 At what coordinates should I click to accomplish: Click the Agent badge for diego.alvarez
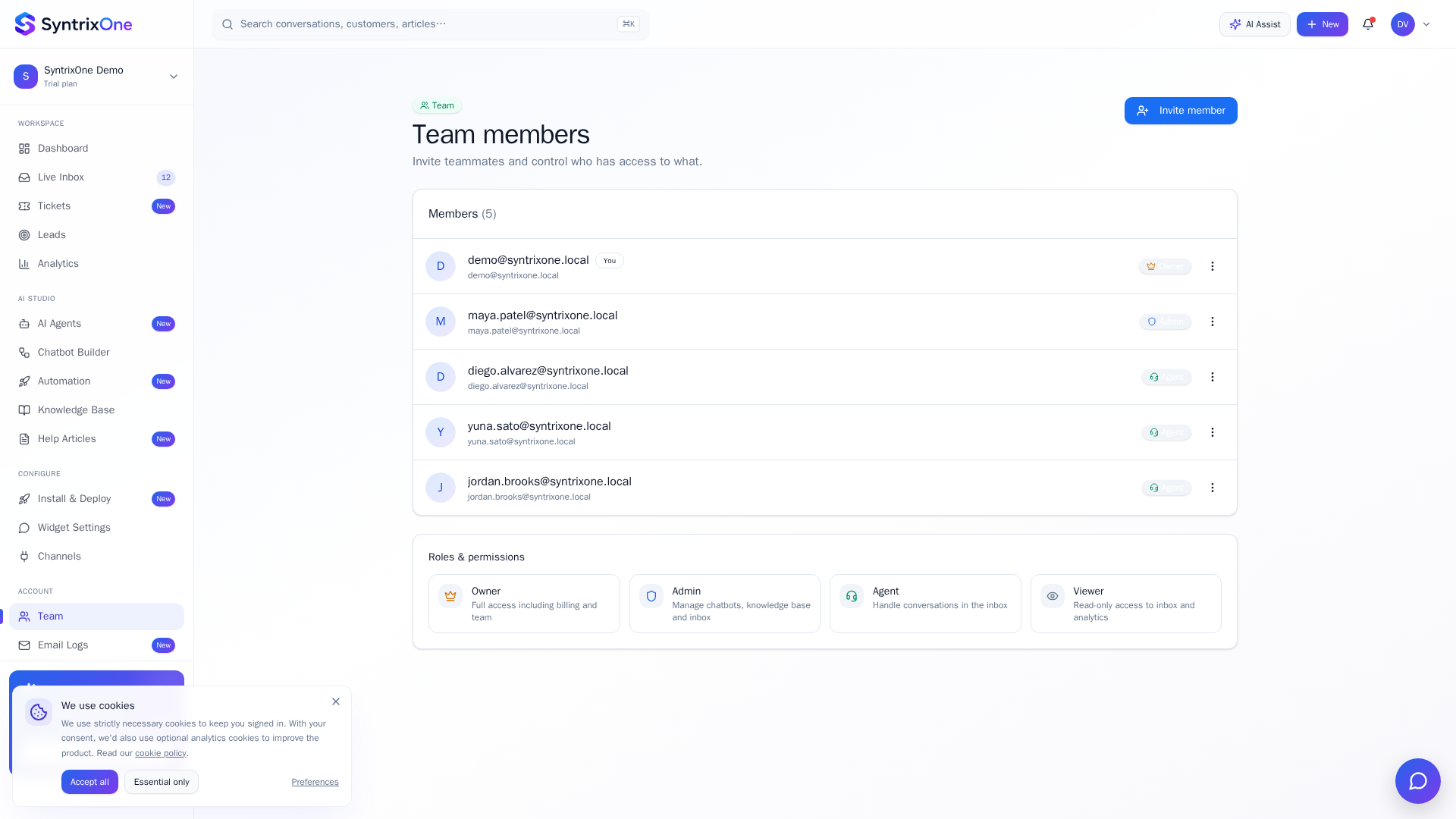click(x=1166, y=377)
